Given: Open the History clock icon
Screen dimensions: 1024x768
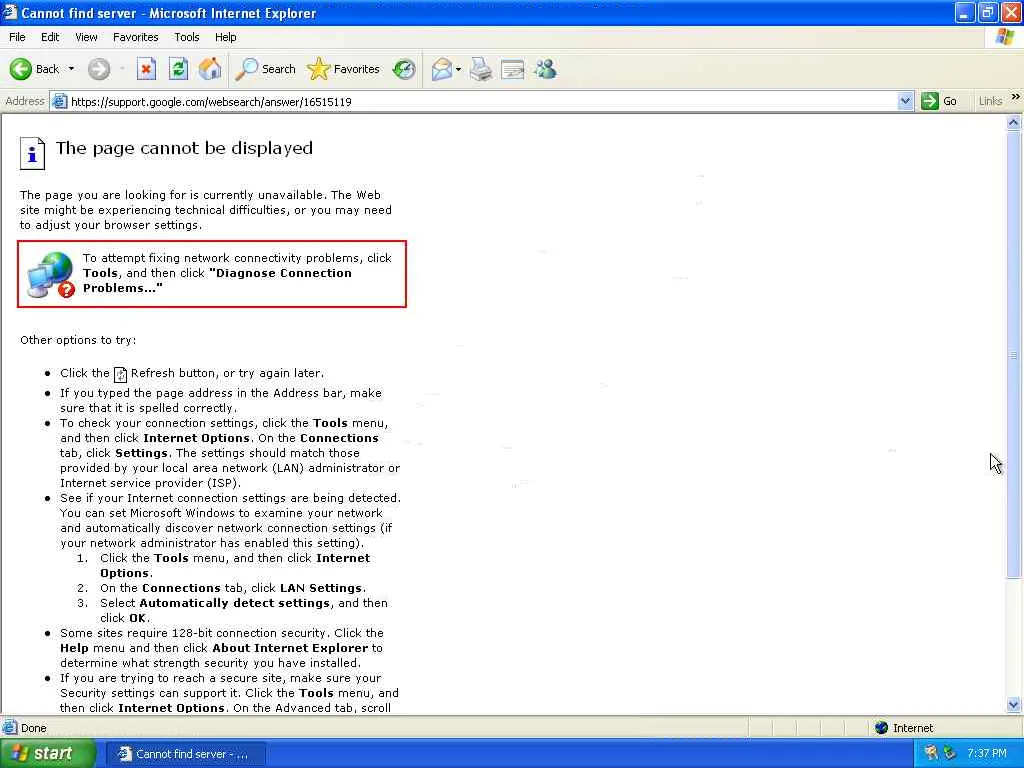Looking at the screenshot, I should (x=404, y=69).
